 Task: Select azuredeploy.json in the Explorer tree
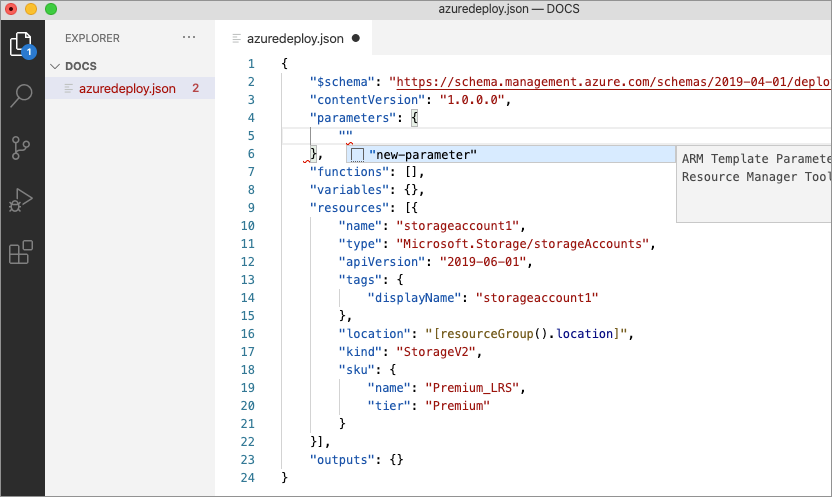[x=126, y=88]
